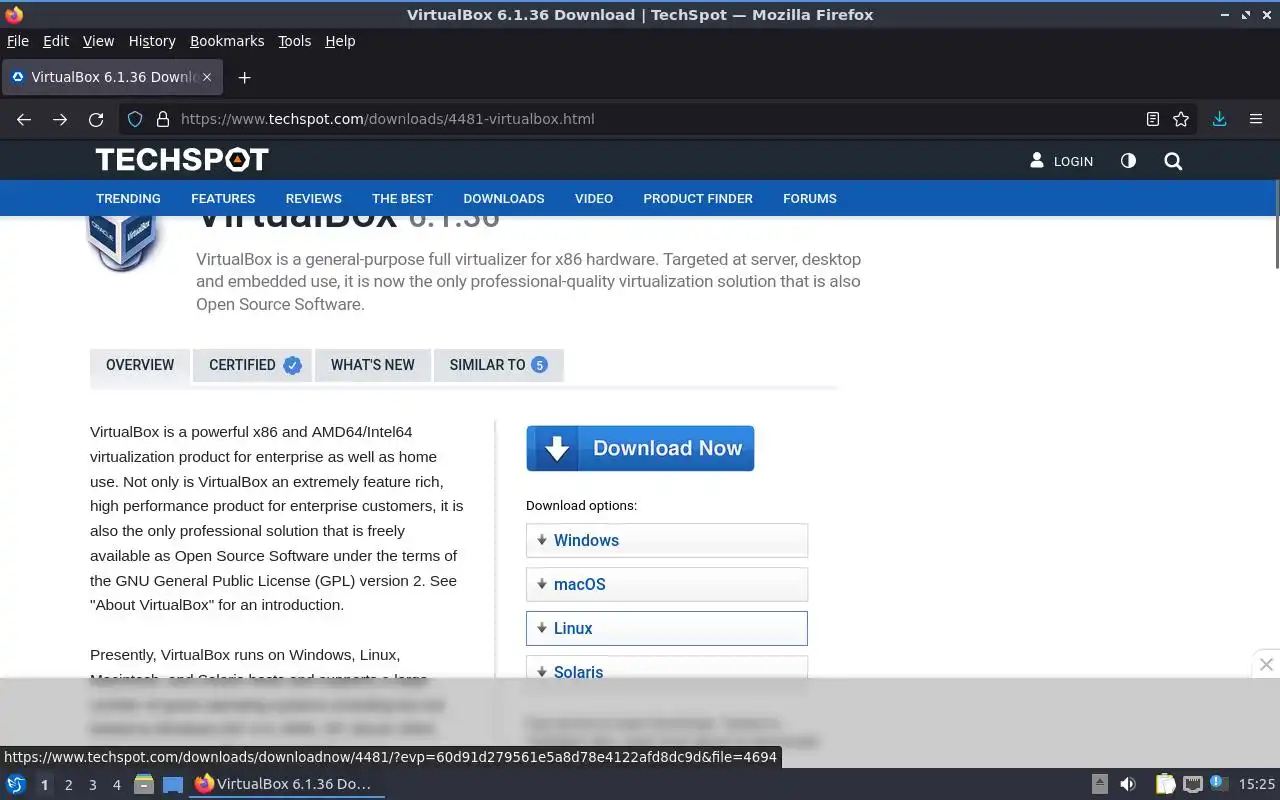The width and height of the screenshot is (1280, 800).
Task: Open the Firefox downloads panel
Action: pyautogui.click(x=1219, y=119)
